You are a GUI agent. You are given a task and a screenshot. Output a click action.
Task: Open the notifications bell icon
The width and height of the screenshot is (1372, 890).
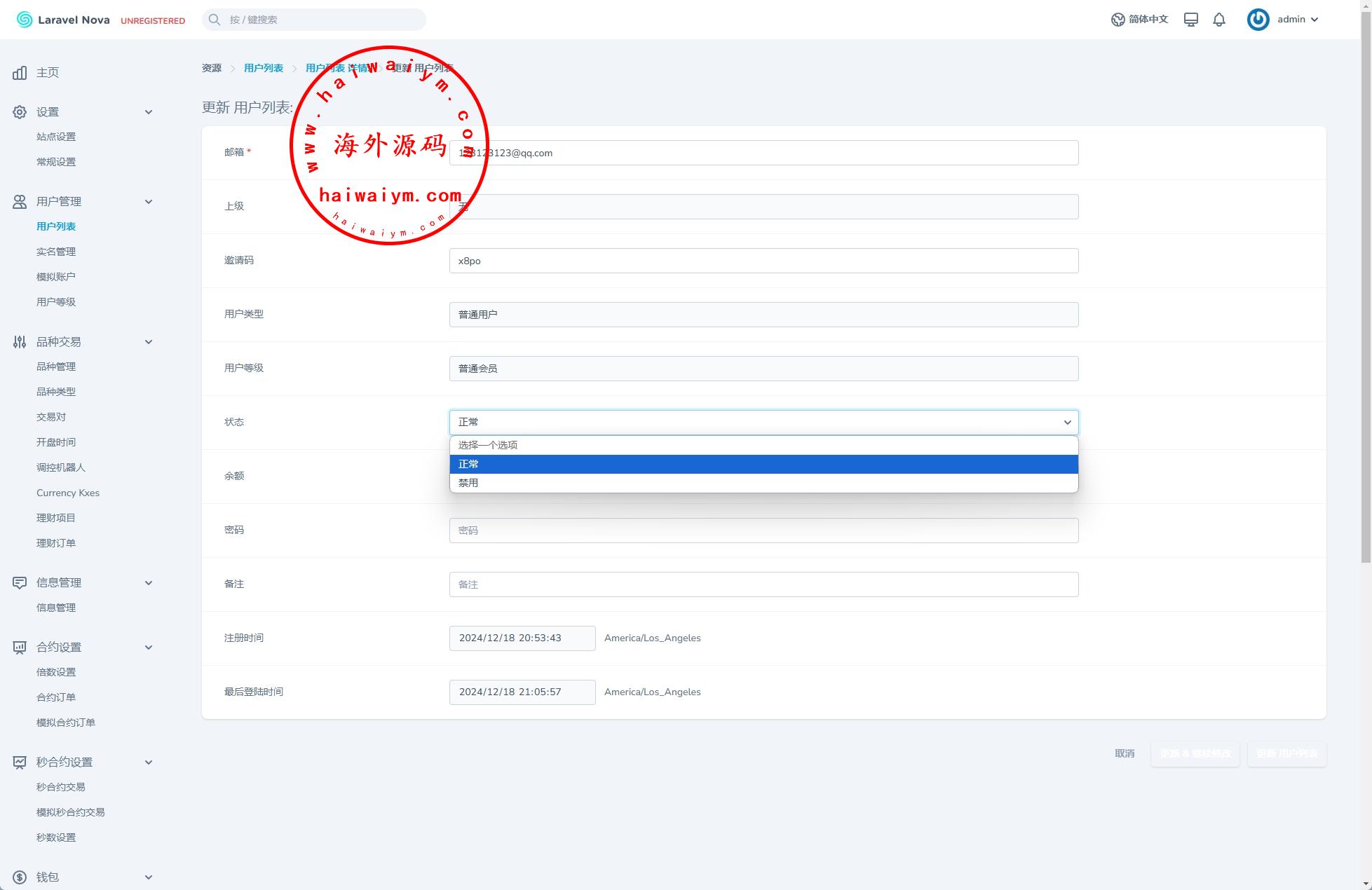(1219, 20)
